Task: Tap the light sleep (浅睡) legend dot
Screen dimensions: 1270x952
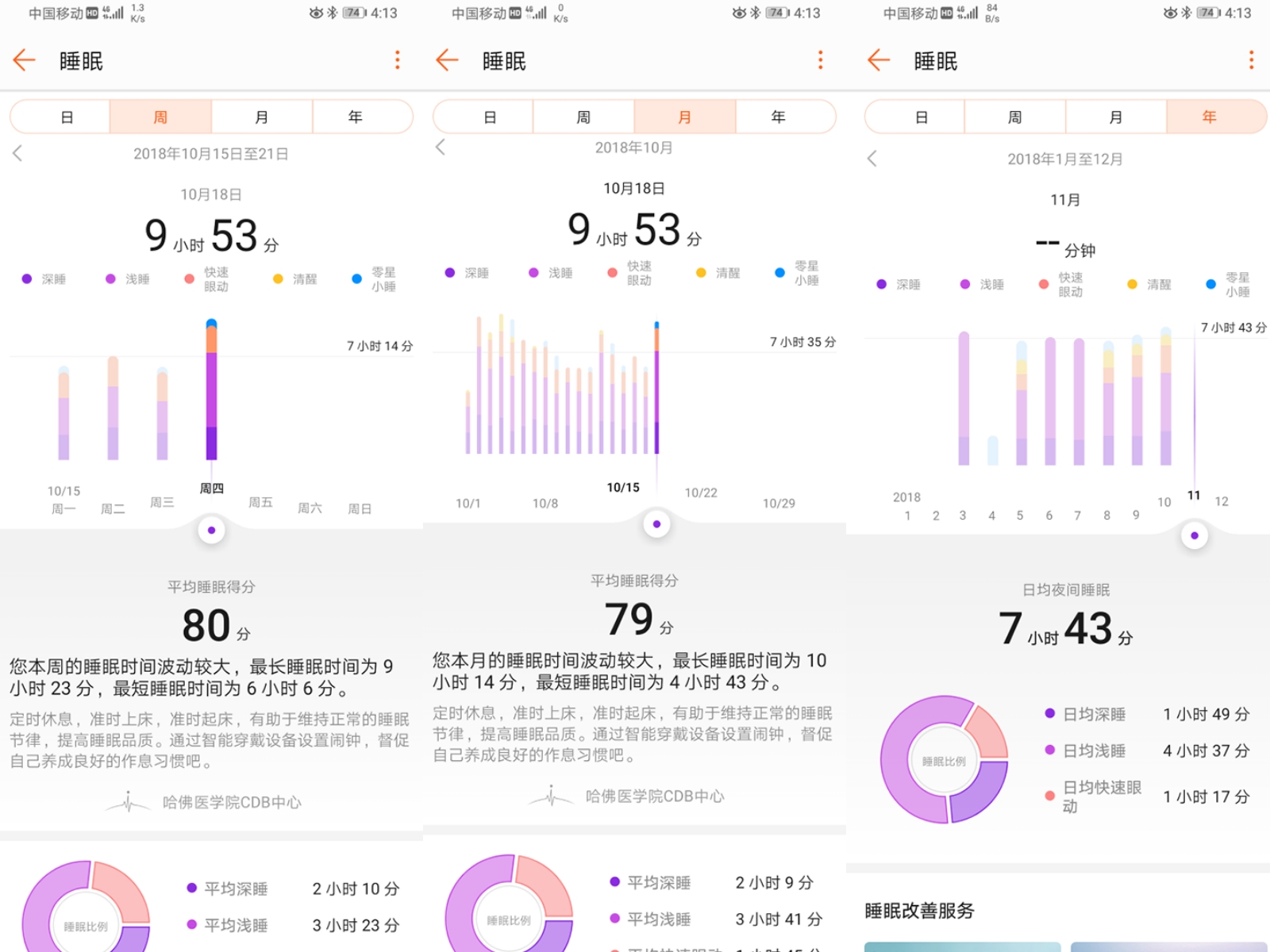Action: pyautogui.click(x=111, y=278)
